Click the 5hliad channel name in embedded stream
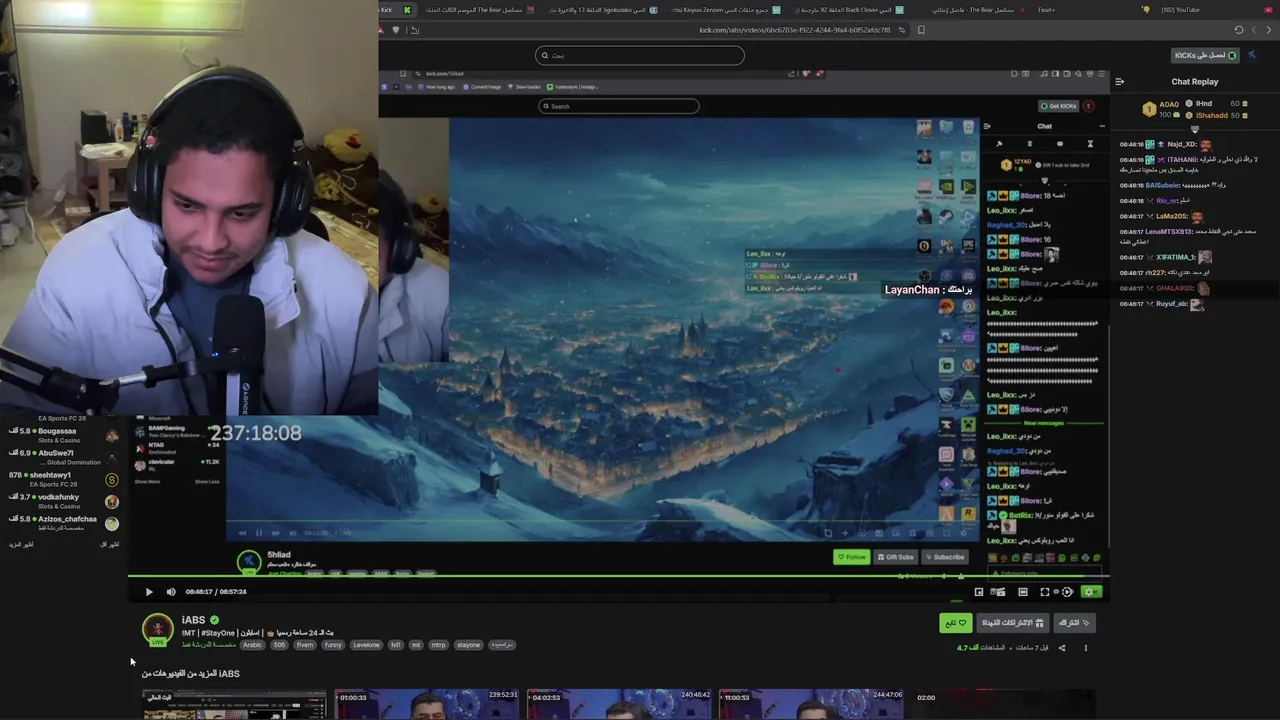 [279, 555]
